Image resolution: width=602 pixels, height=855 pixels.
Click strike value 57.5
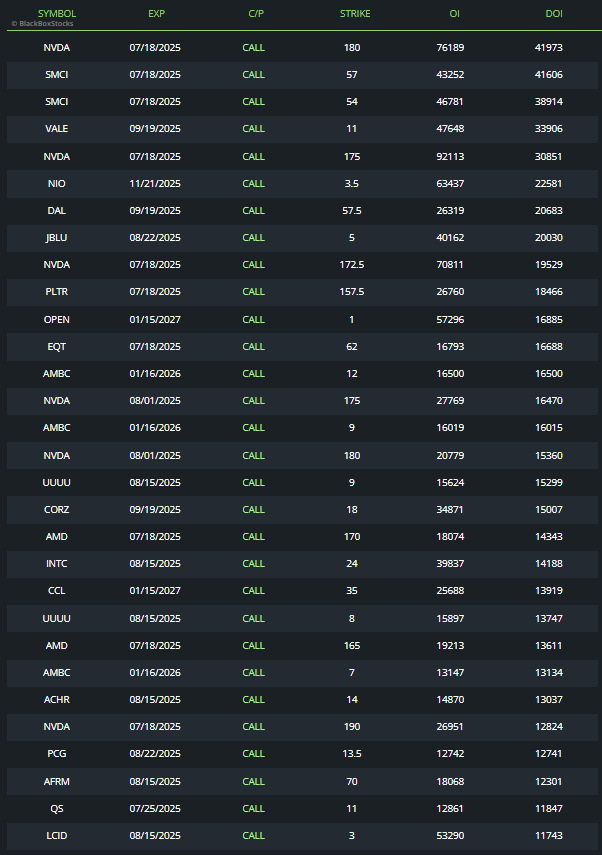(x=352, y=210)
